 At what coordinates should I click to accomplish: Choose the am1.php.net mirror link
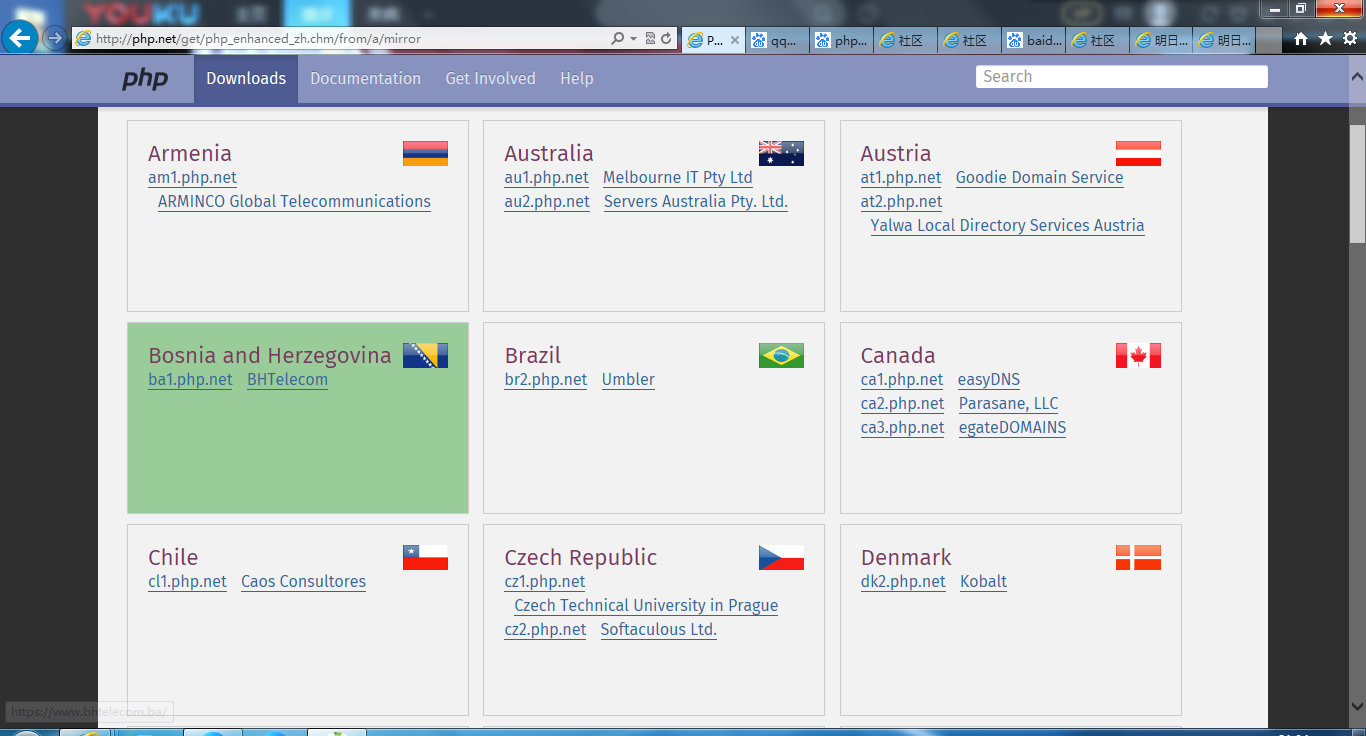point(192,178)
